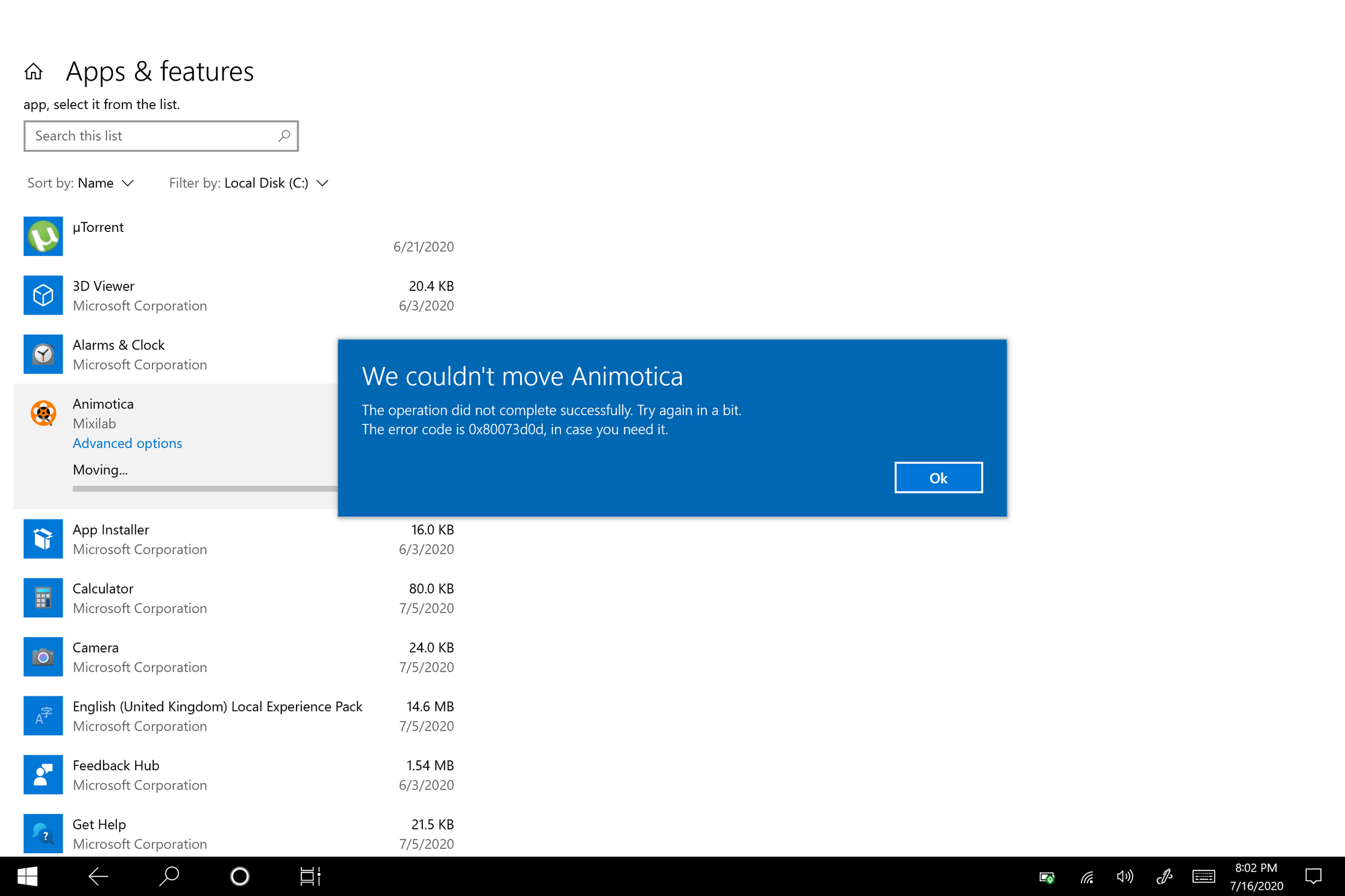The height and width of the screenshot is (896, 1345).
Task: Open Windows Ink Workspace pen icon
Action: pyautogui.click(x=1165, y=877)
